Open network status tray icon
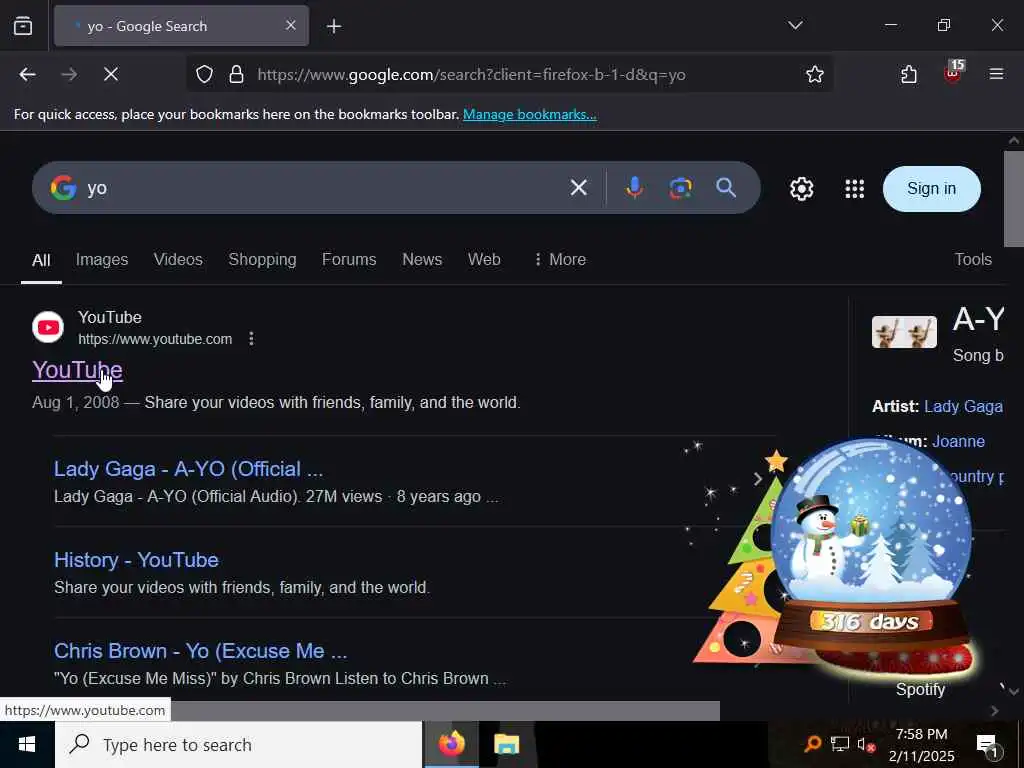Image resolution: width=1024 pixels, height=768 pixels. [840, 744]
